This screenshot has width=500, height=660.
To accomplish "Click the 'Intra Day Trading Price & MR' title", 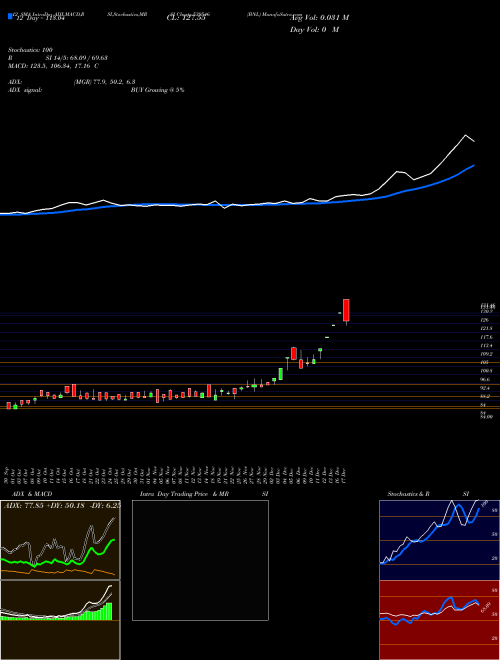I will pos(184,494).
